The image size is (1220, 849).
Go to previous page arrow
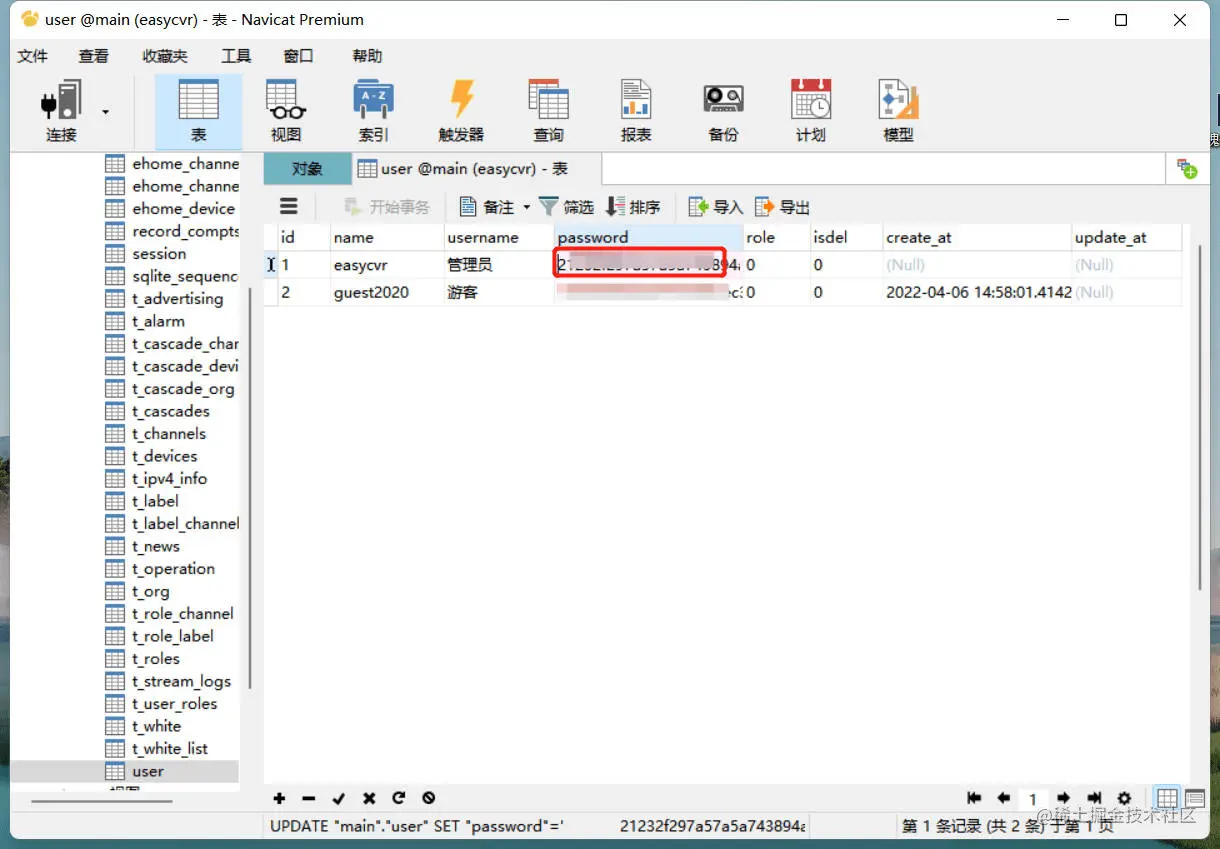point(1004,798)
